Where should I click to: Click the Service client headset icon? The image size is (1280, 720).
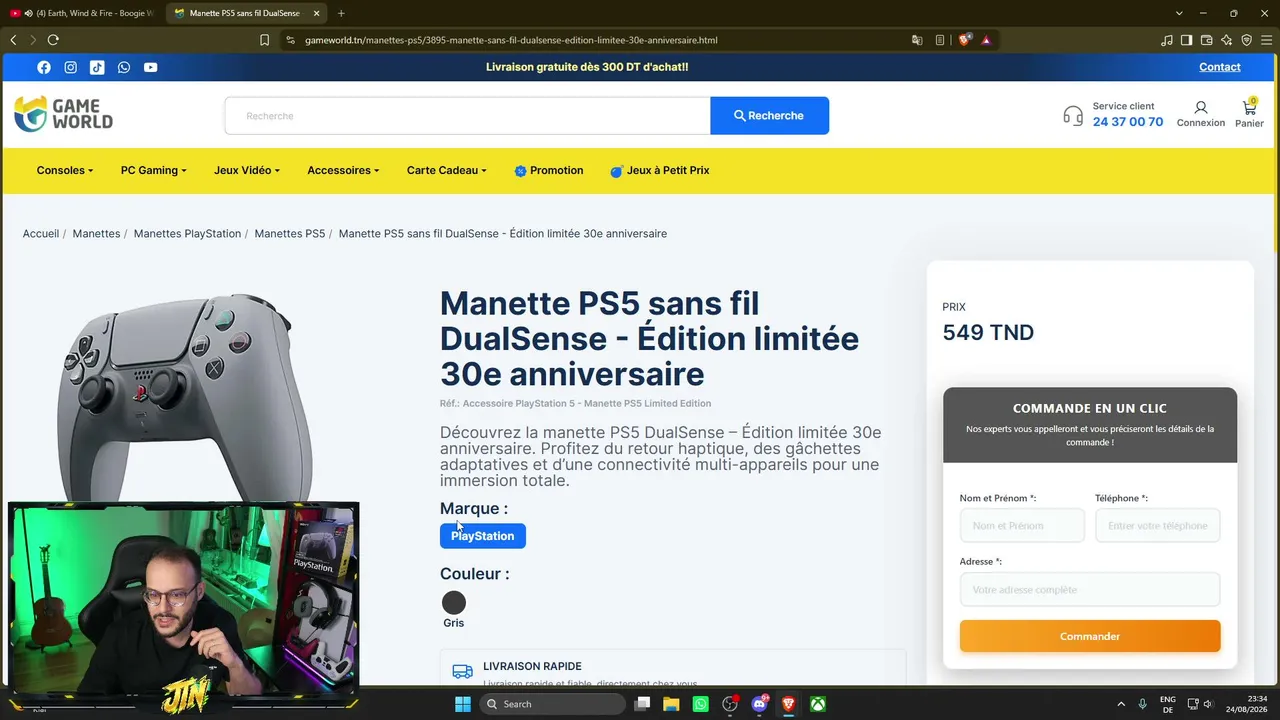click(1073, 115)
